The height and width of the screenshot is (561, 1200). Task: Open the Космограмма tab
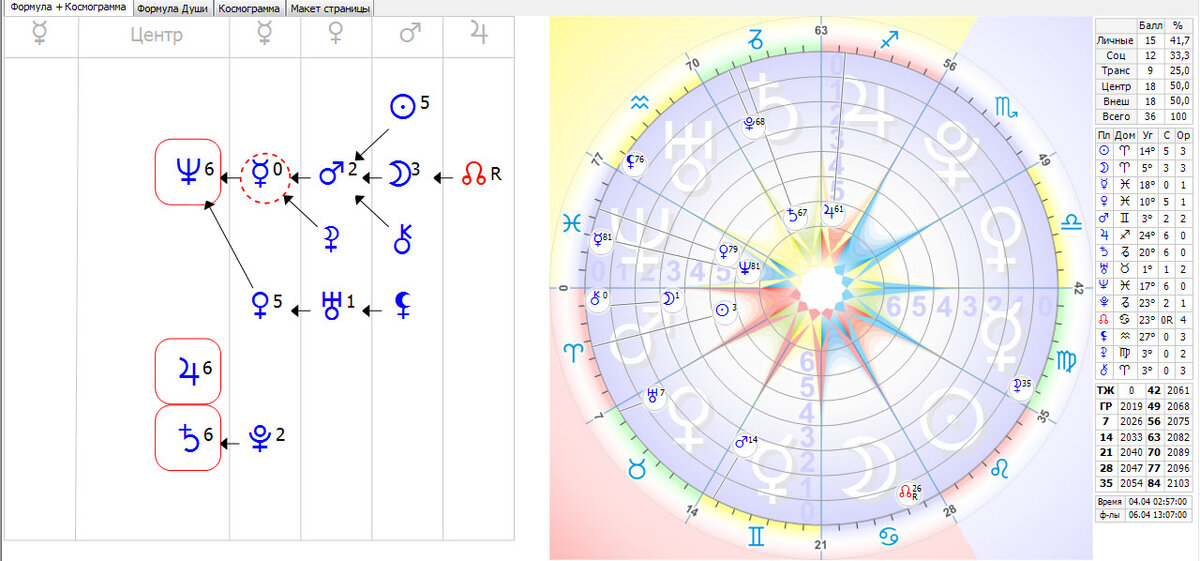click(x=248, y=8)
